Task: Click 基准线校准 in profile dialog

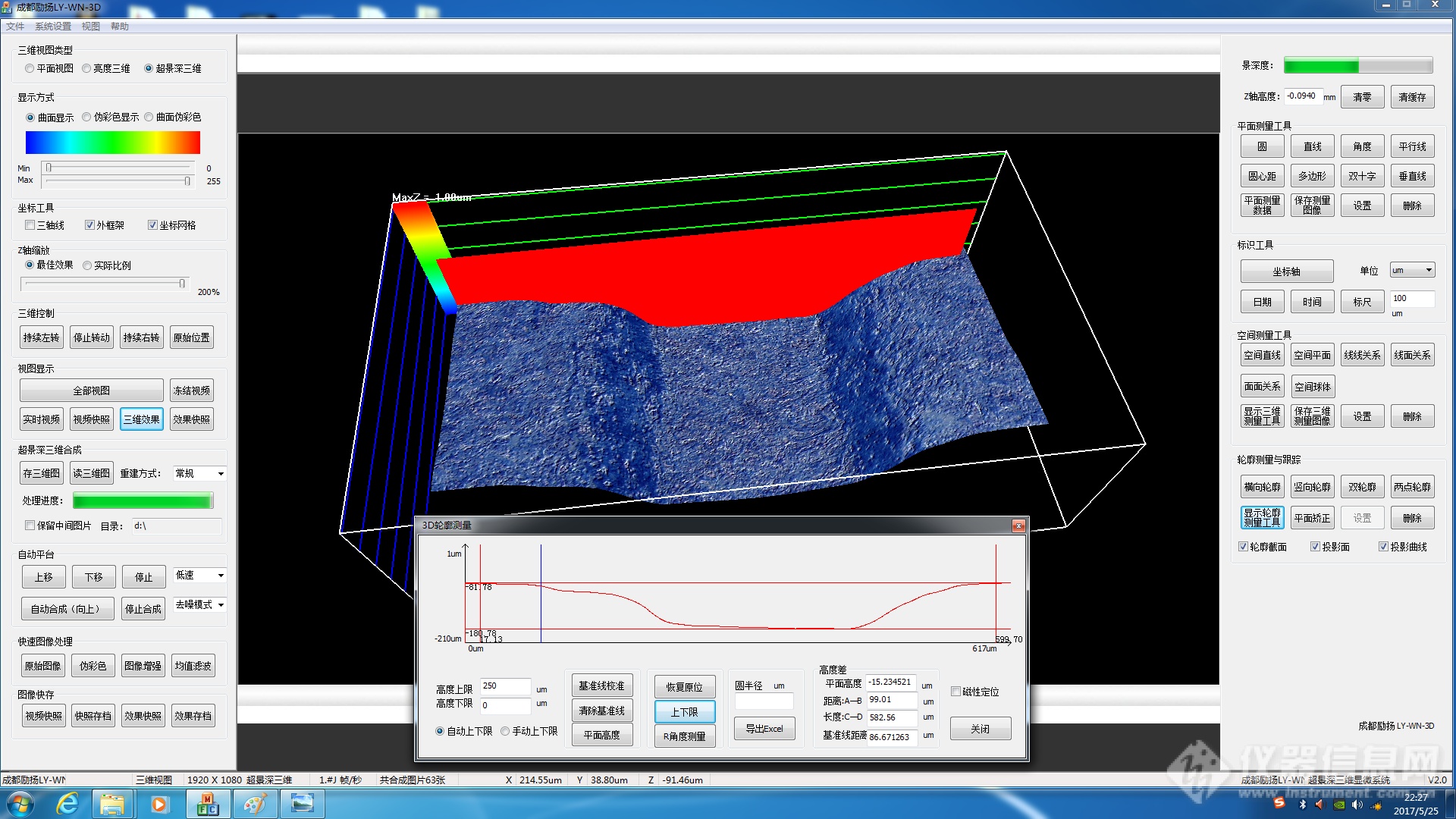Action: point(602,686)
